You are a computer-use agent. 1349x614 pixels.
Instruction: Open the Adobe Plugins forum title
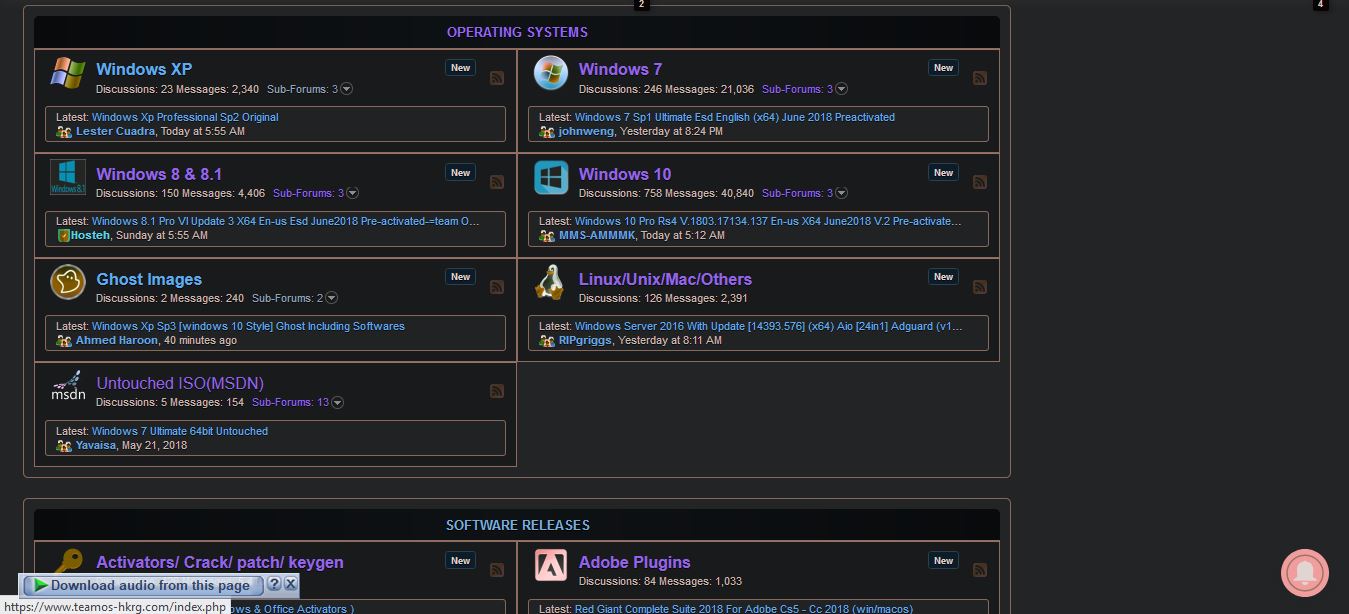[x=634, y=562]
